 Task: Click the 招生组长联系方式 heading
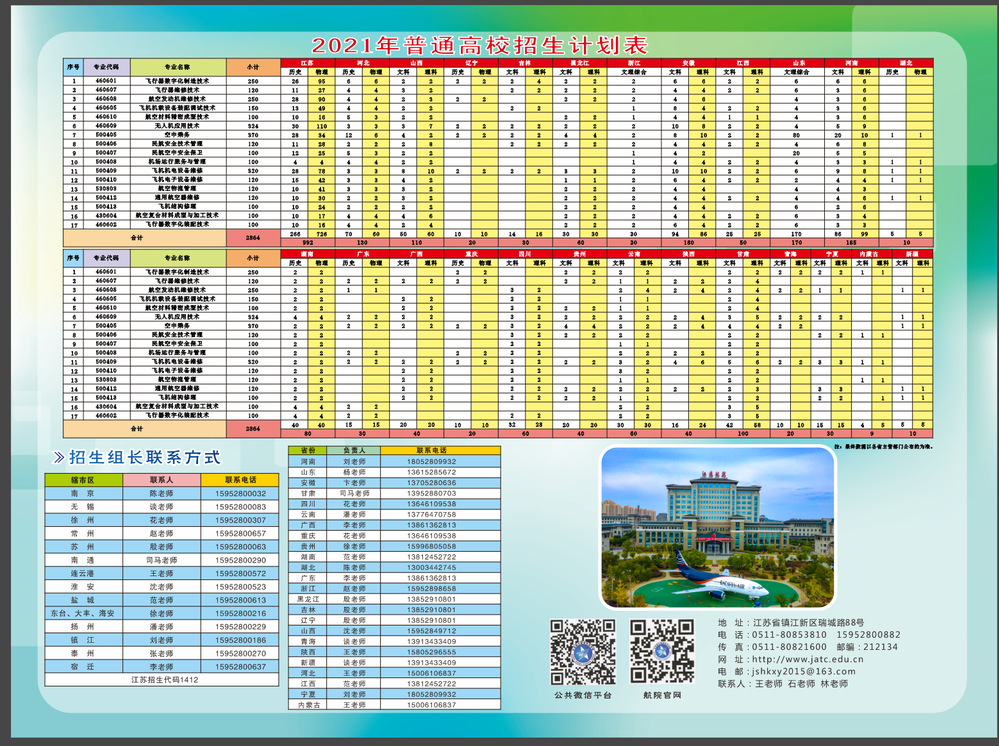(145, 457)
